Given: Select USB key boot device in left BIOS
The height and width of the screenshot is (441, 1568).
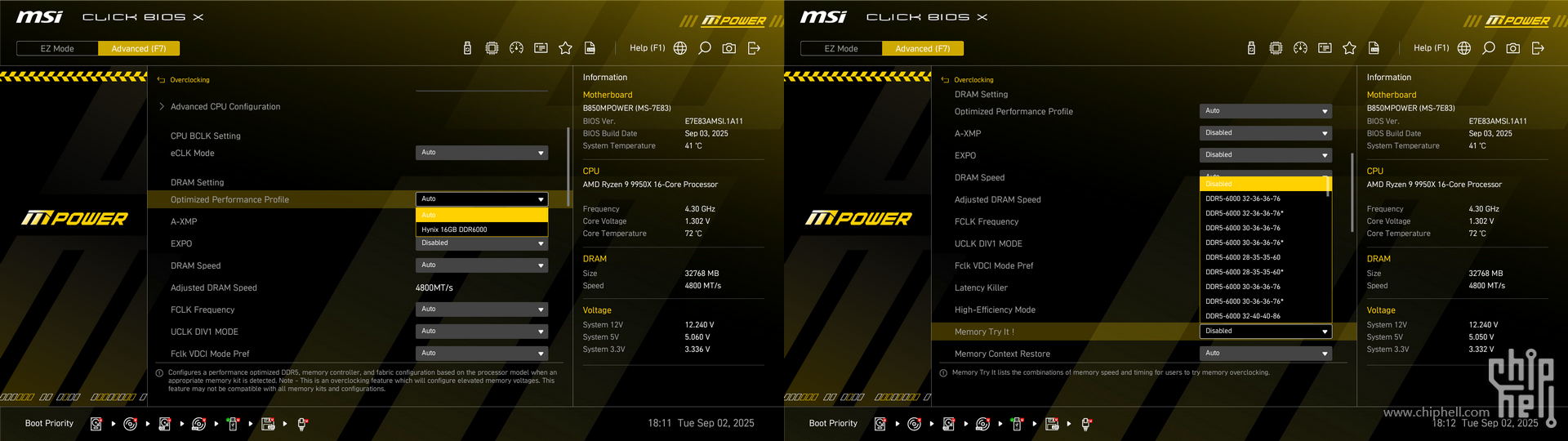Looking at the screenshot, I should [233, 424].
